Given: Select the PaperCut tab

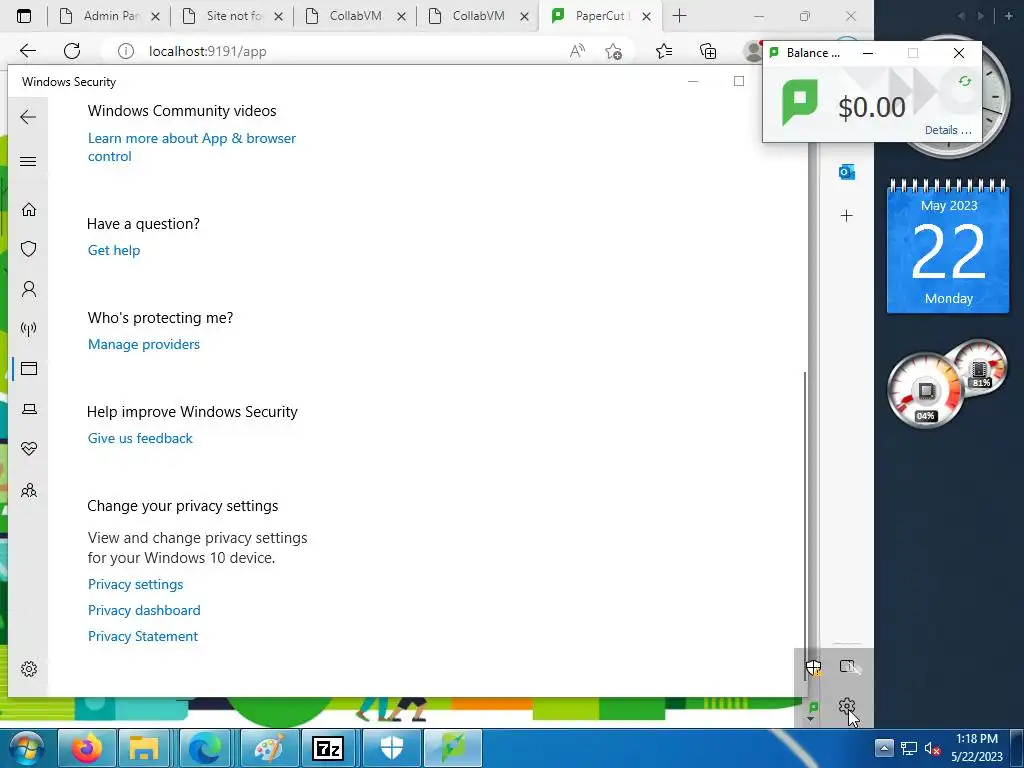Looking at the screenshot, I should click(601, 16).
